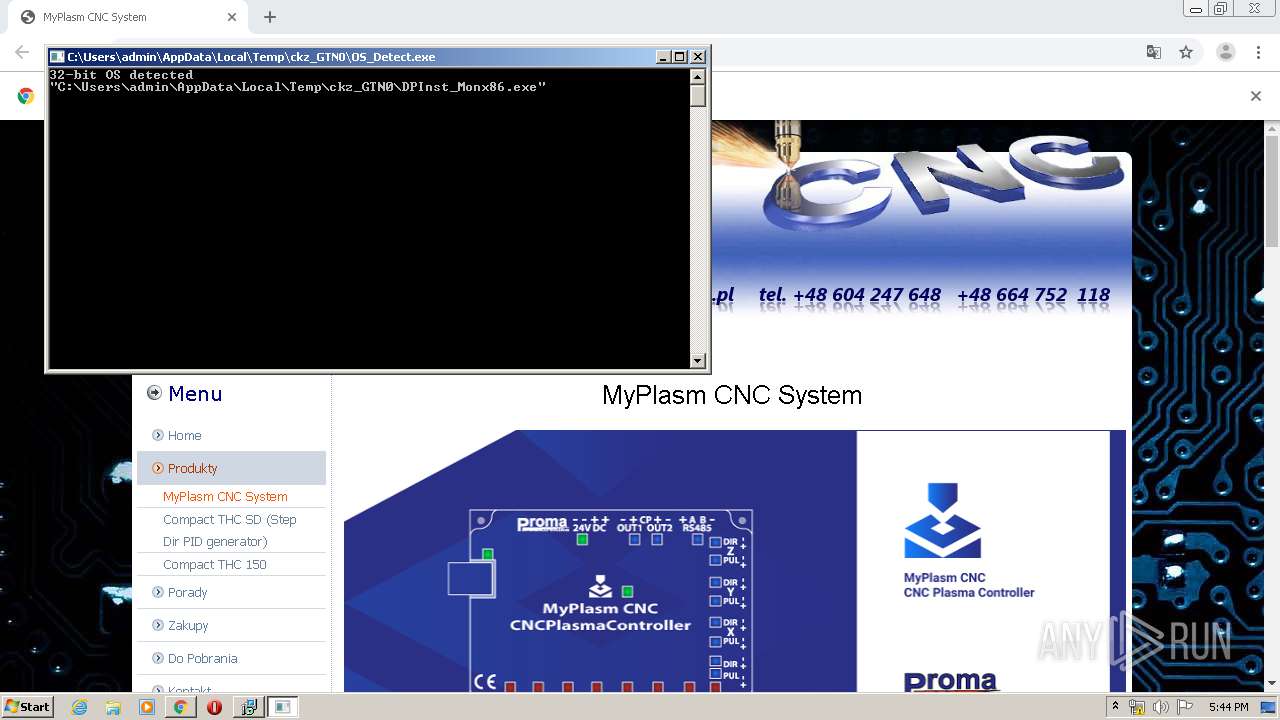Click the MyPlasm CNC System page heading
This screenshot has height=720, width=1280.
732,395
